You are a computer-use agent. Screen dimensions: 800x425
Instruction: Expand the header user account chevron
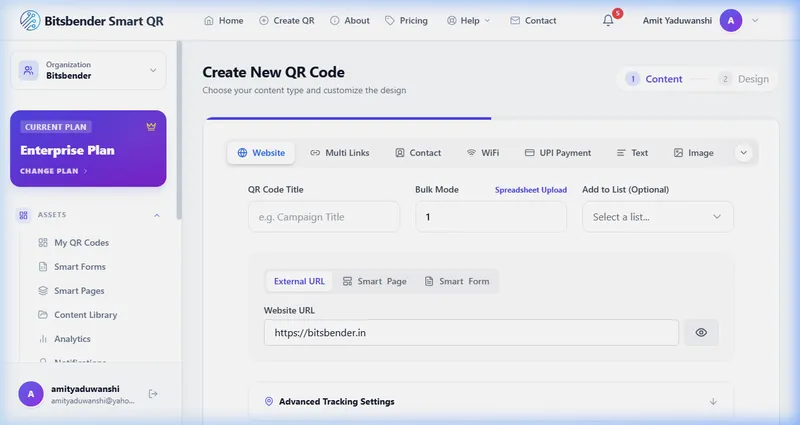(x=755, y=20)
